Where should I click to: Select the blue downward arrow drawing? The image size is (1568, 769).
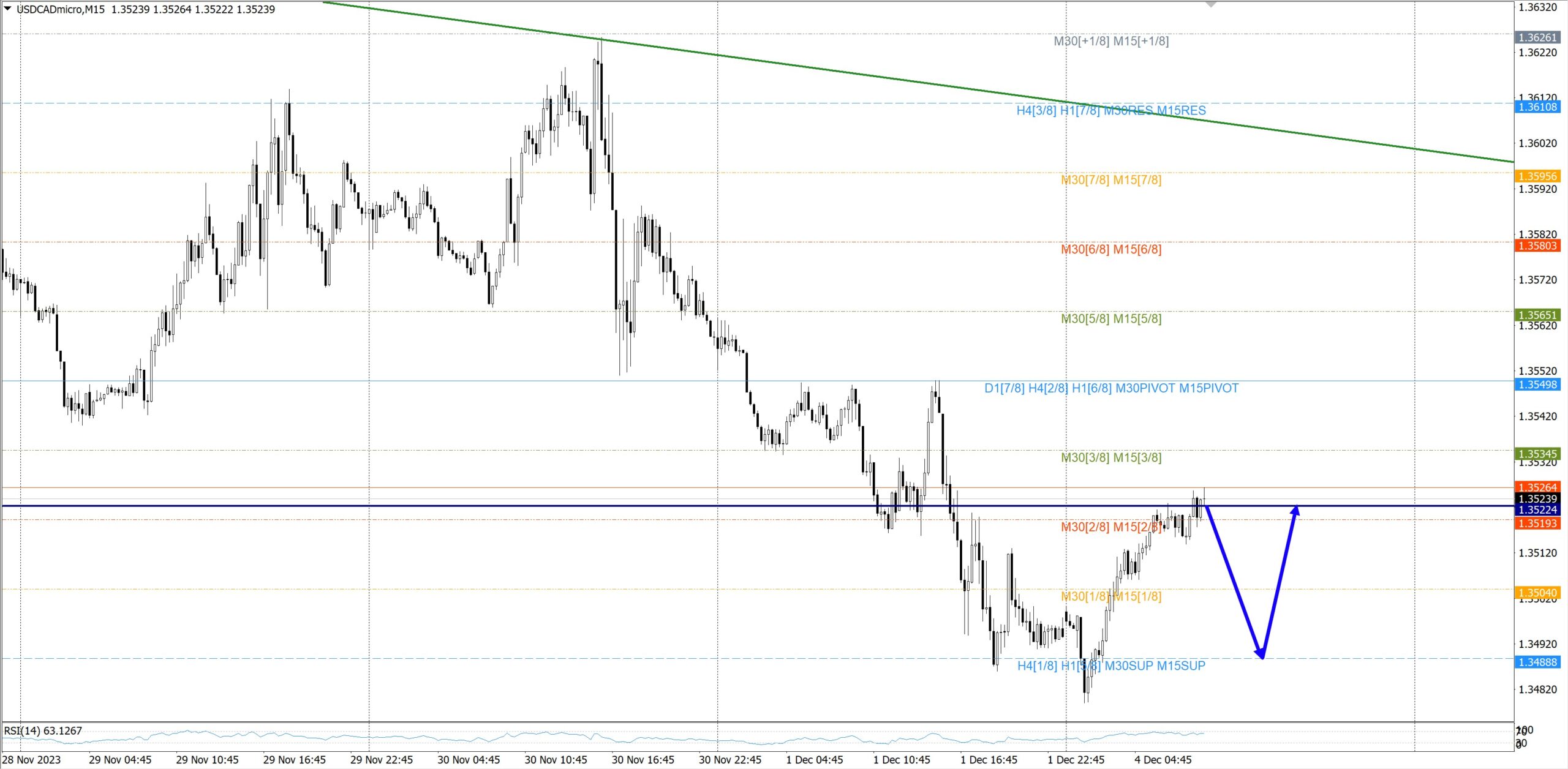coord(1234,582)
